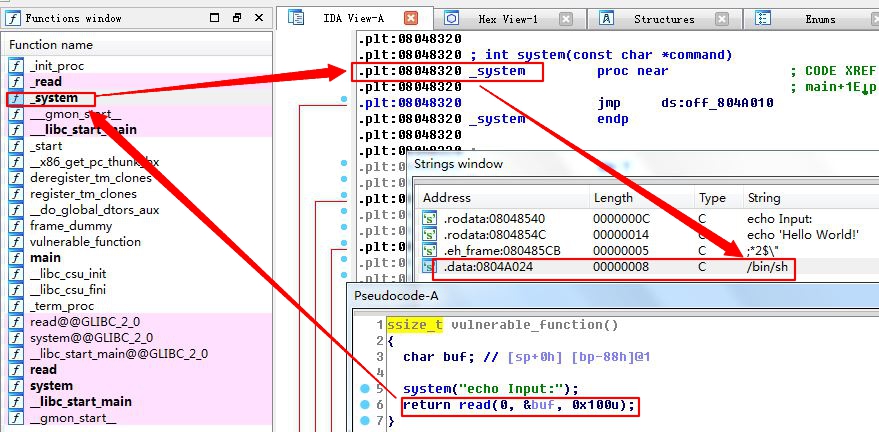Select main in the functions list

click(x=45, y=258)
